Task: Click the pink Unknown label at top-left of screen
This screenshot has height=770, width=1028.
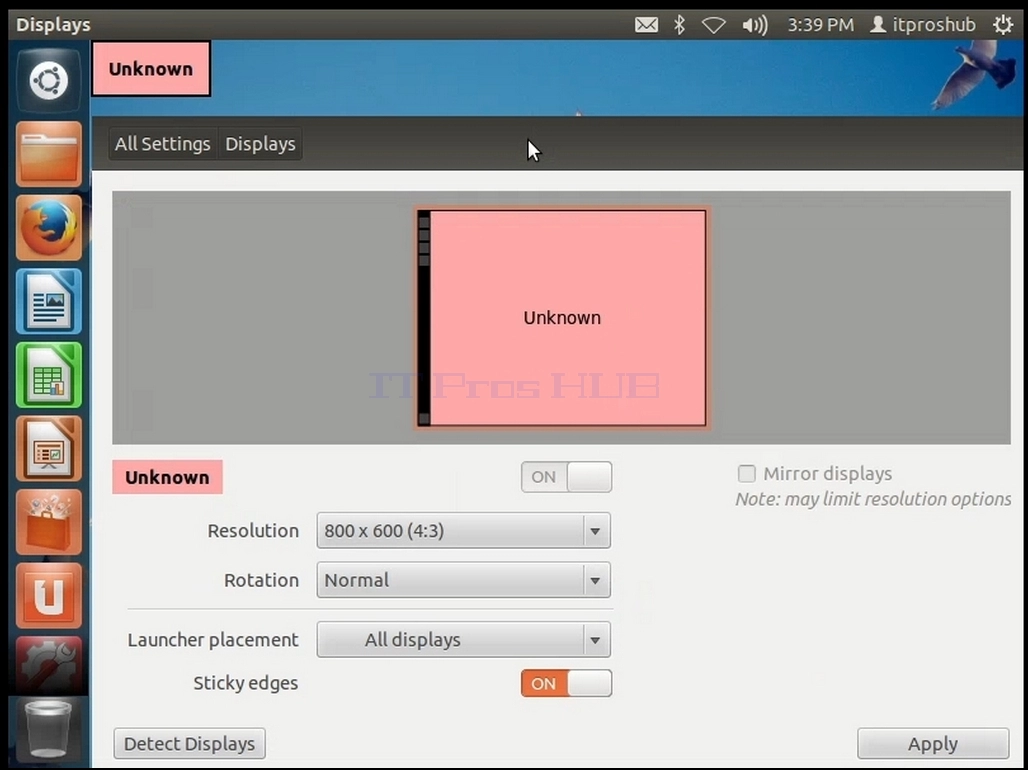Action: [151, 69]
